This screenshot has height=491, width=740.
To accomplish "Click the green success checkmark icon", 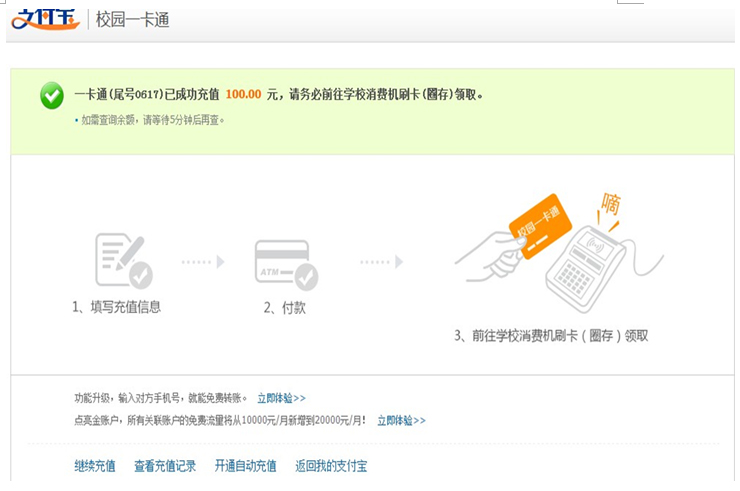I will pyautogui.click(x=52, y=95).
